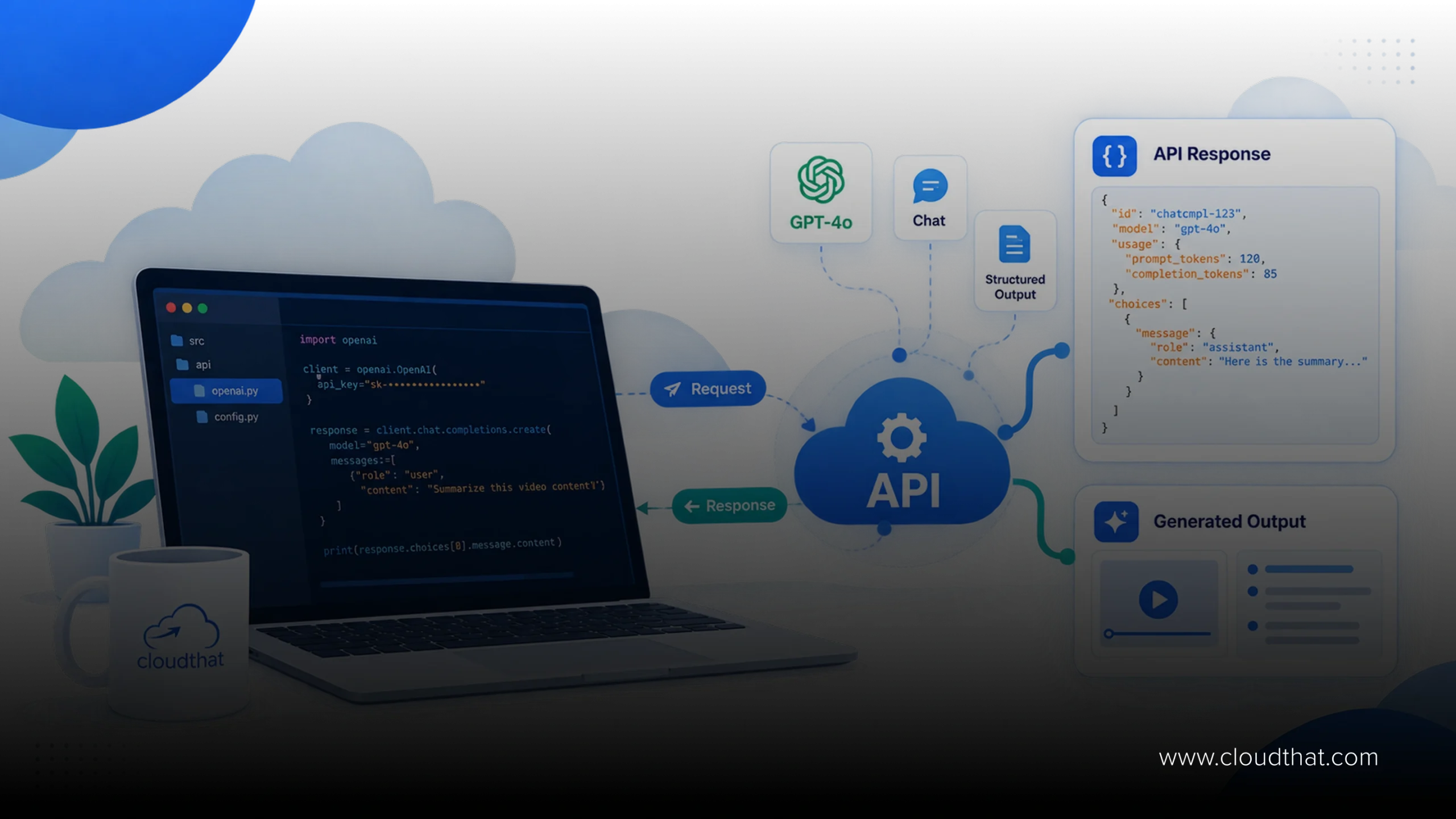Image resolution: width=1456 pixels, height=819 pixels.
Task: Click the API Response curly braces icon
Action: [x=1114, y=156]
